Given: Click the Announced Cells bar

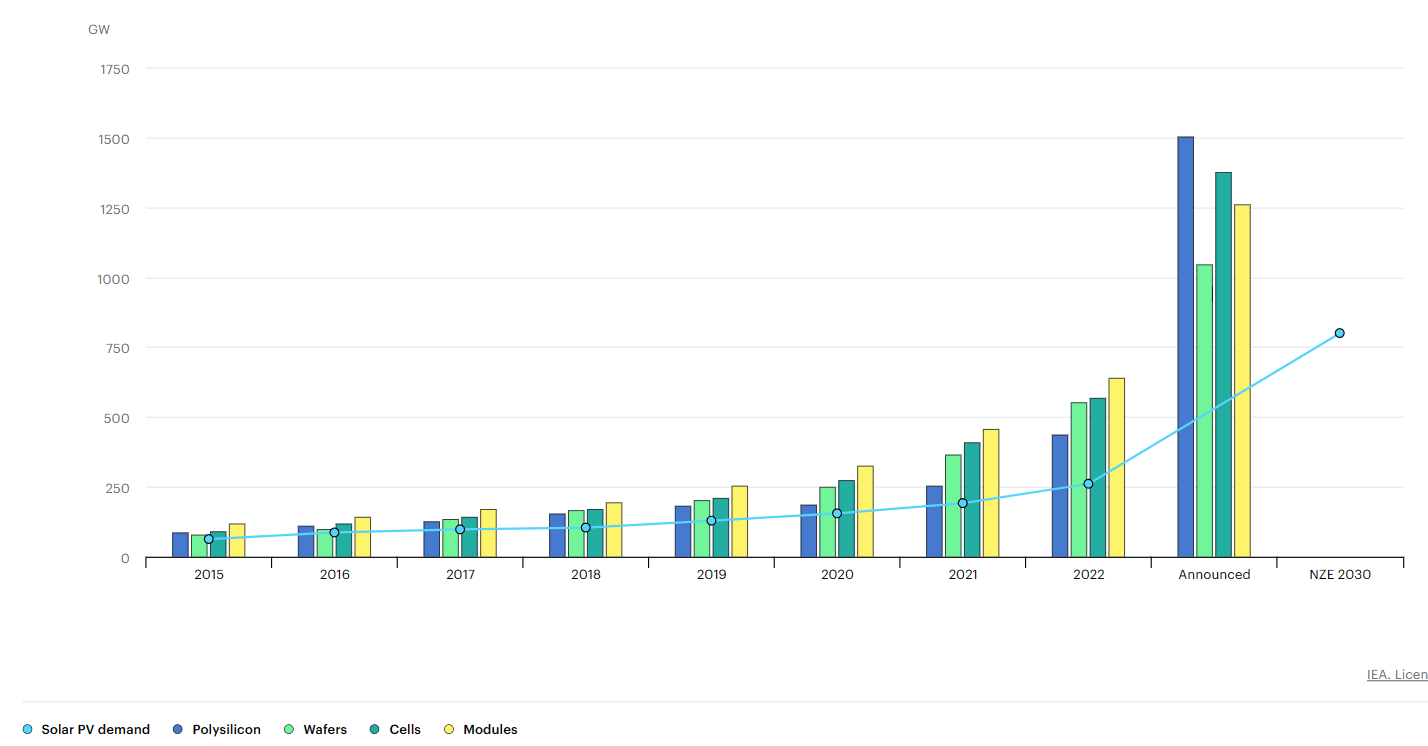Looking at the screenshot, I should click(1223, 365).
